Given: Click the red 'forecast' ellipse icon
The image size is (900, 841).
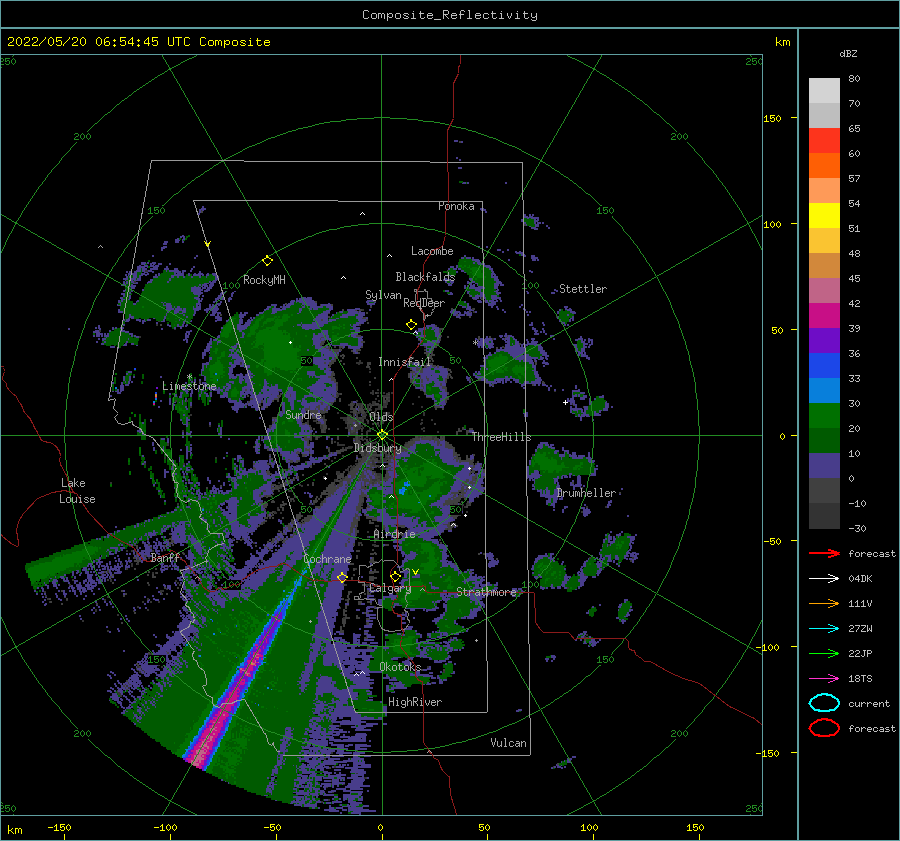Looking at the screenshot, I should coord(824,728).
